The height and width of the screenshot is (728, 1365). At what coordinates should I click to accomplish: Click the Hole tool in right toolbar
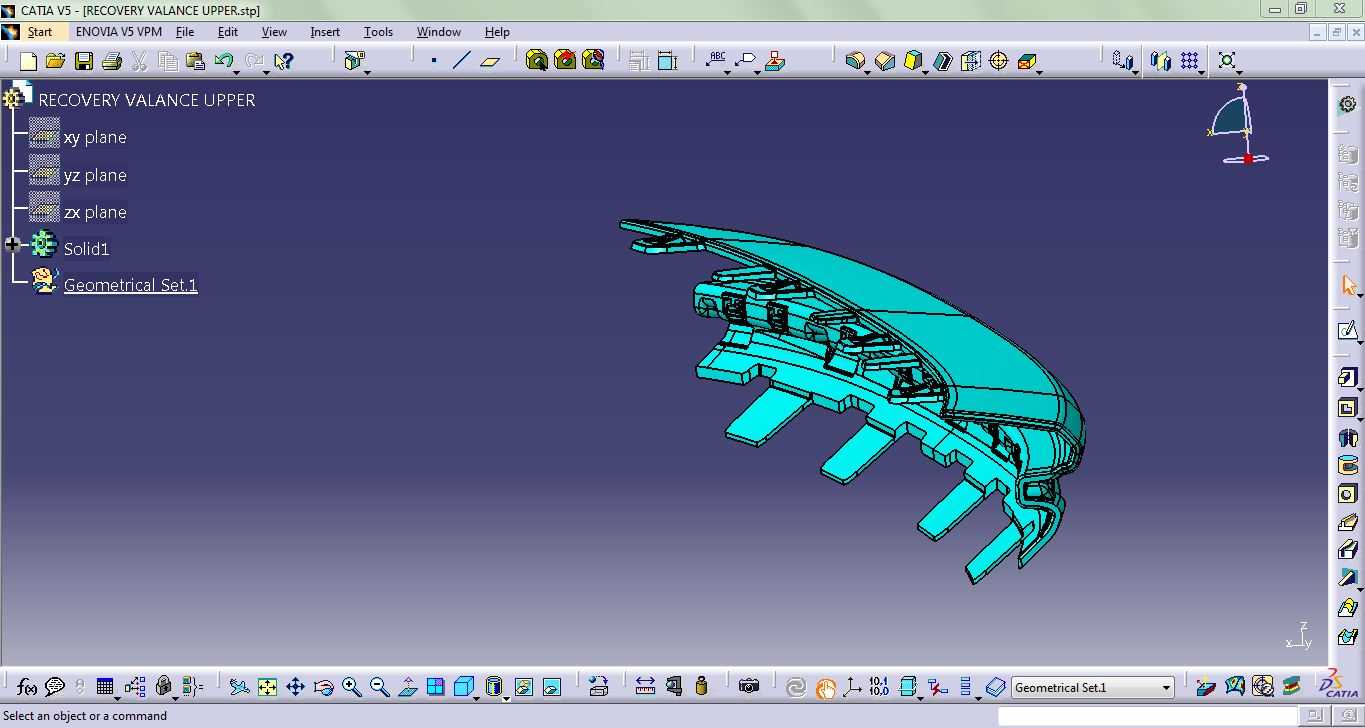pos(1348,494)
